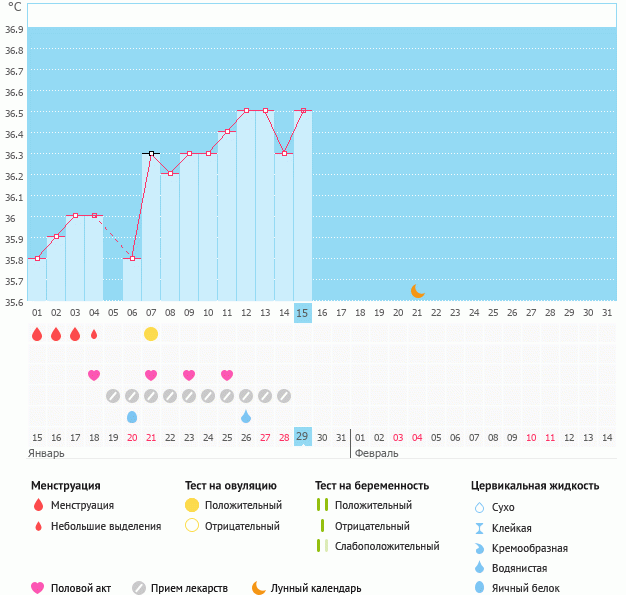Select the pink heart on cycle day 11
The height and width of the screenshot is (595, 626).
(x=227, y=375)
